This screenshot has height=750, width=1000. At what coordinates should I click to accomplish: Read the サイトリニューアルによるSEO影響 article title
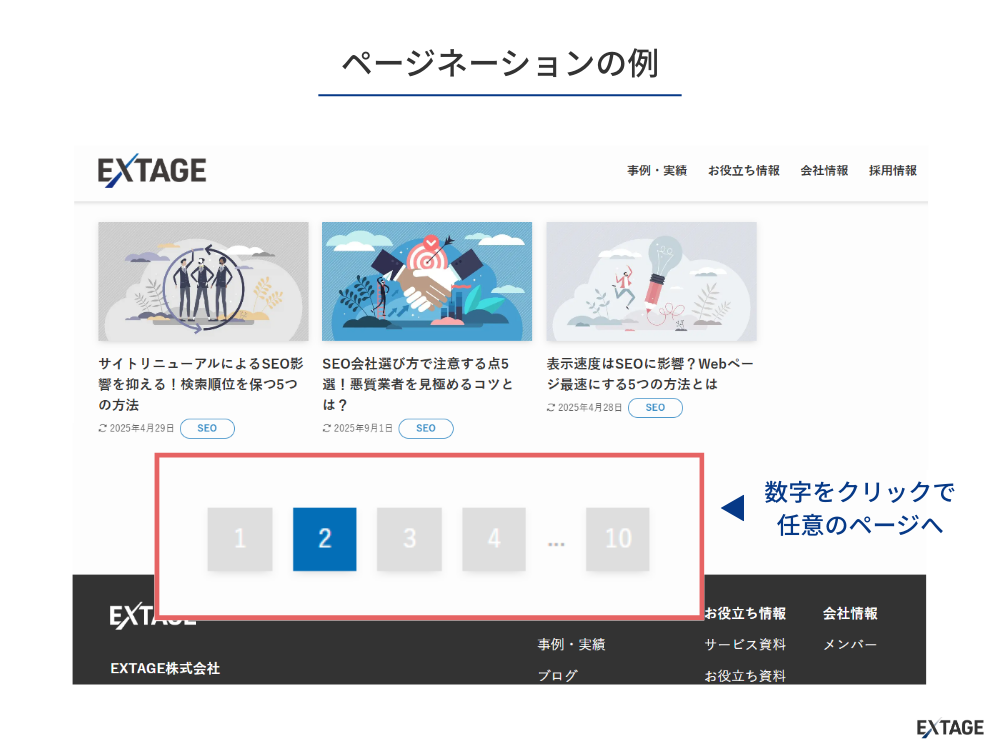(x=200, y=384)
